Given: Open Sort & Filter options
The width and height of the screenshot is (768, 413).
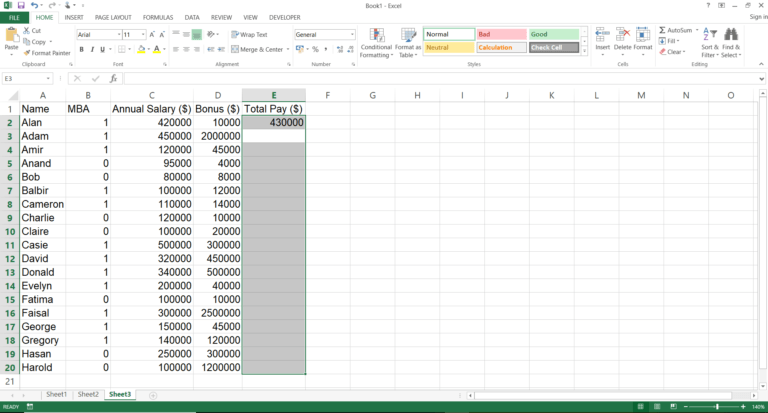Looking at the screenshot, I should [x=710, y=43].
